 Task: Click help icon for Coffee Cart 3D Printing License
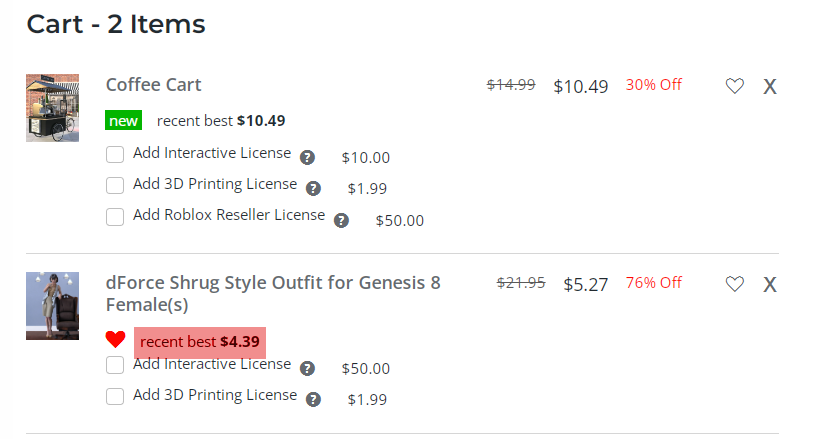click(313, 188)
